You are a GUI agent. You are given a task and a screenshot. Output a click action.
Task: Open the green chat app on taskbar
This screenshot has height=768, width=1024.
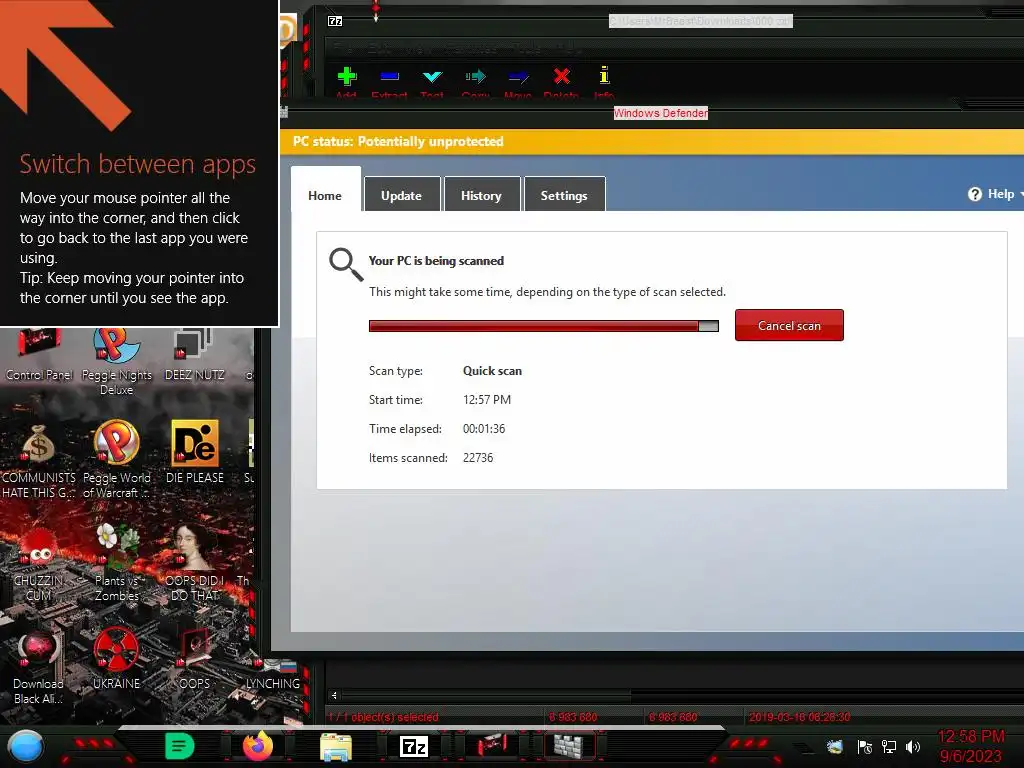point(180,746)
